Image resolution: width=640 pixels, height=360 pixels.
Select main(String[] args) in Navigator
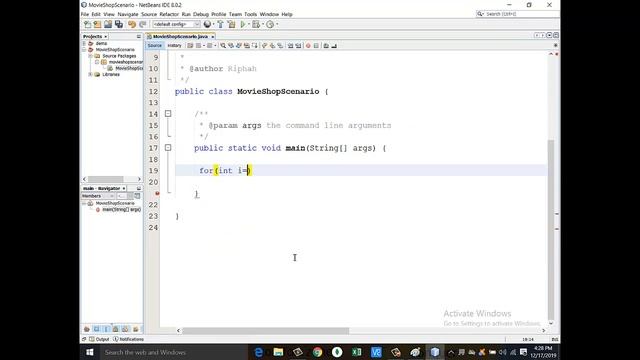point(121,209)
